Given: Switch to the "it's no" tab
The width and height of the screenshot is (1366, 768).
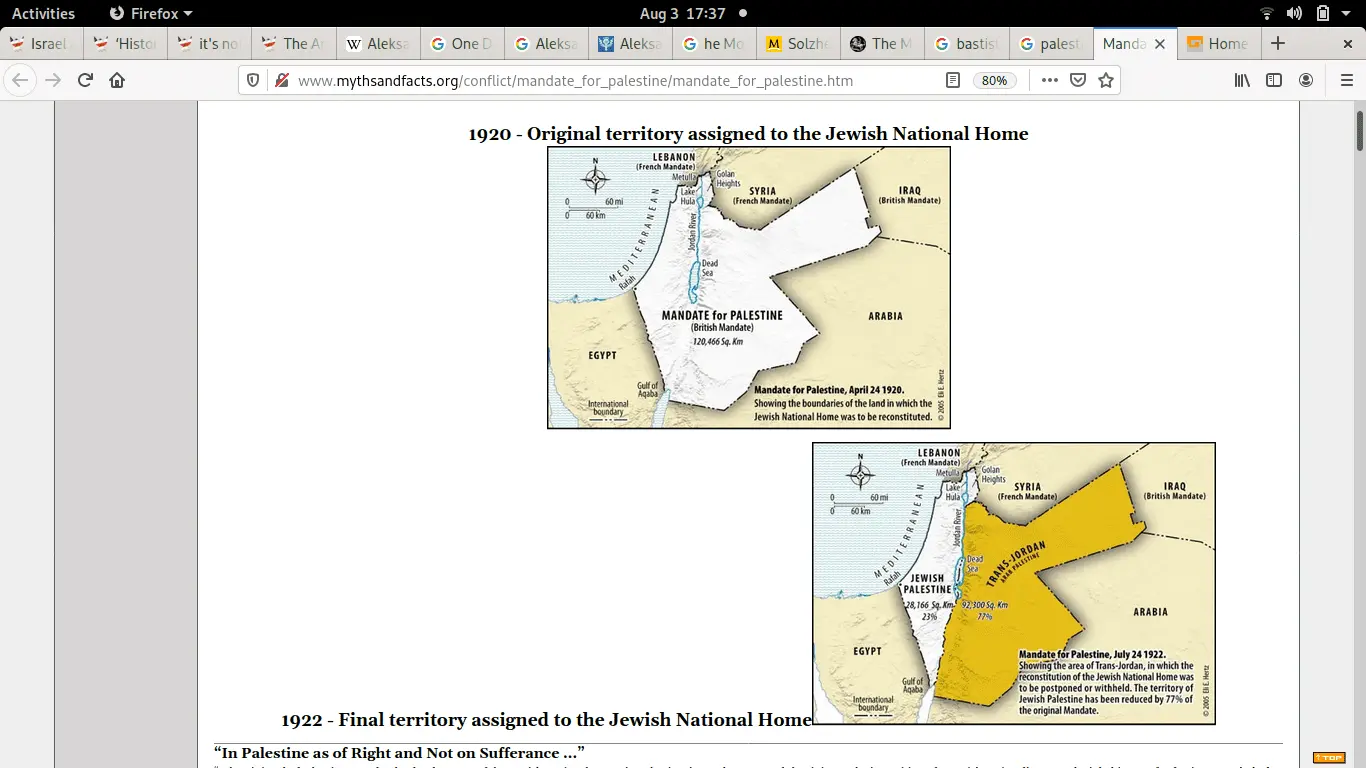Looking at the screenshot, I should (x=209, y=44).
